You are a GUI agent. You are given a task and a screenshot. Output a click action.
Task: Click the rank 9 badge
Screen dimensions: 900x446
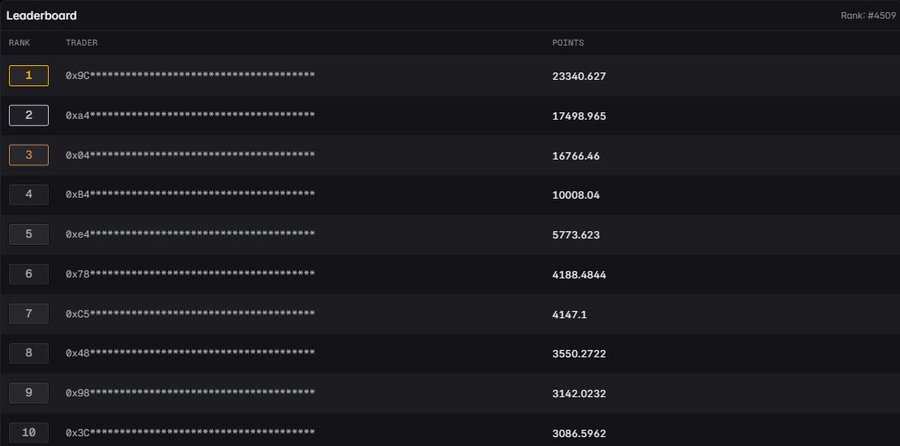tap(29, 393)
